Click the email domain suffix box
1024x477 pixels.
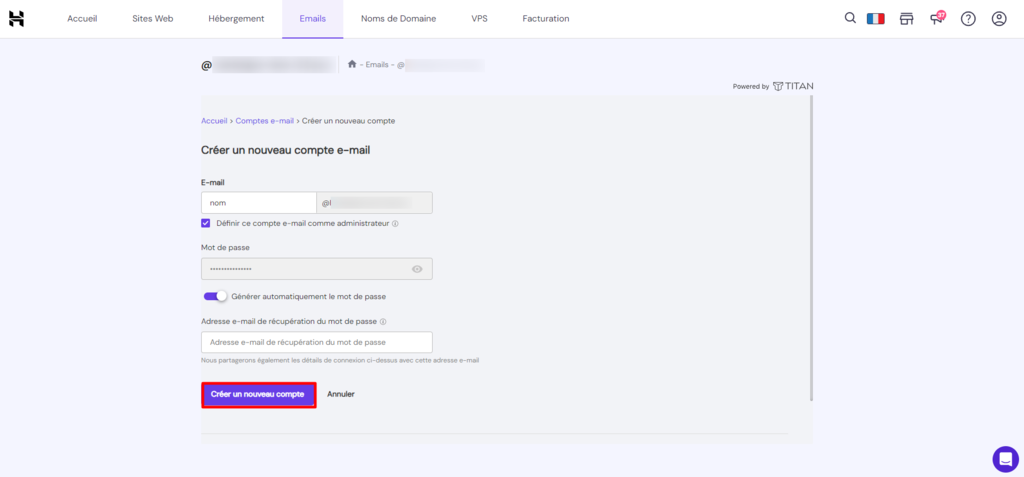pos(375,203)
